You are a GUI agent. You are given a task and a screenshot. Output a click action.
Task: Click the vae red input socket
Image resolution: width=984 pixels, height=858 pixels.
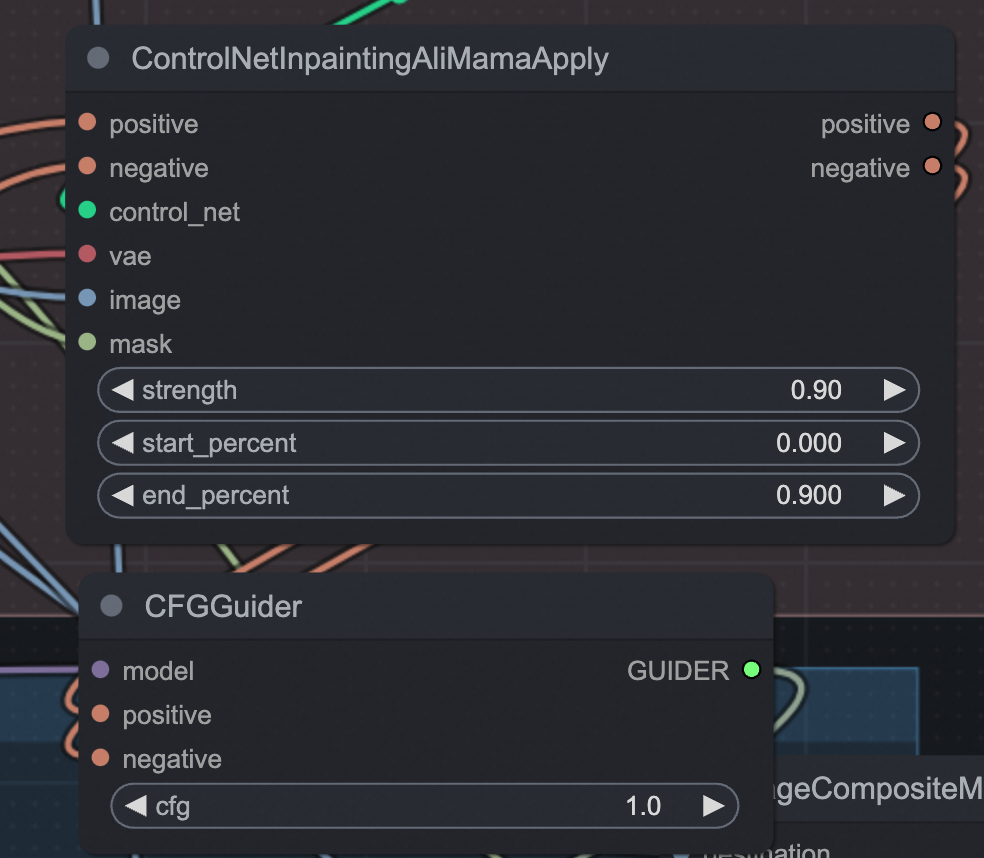[87, 255]
